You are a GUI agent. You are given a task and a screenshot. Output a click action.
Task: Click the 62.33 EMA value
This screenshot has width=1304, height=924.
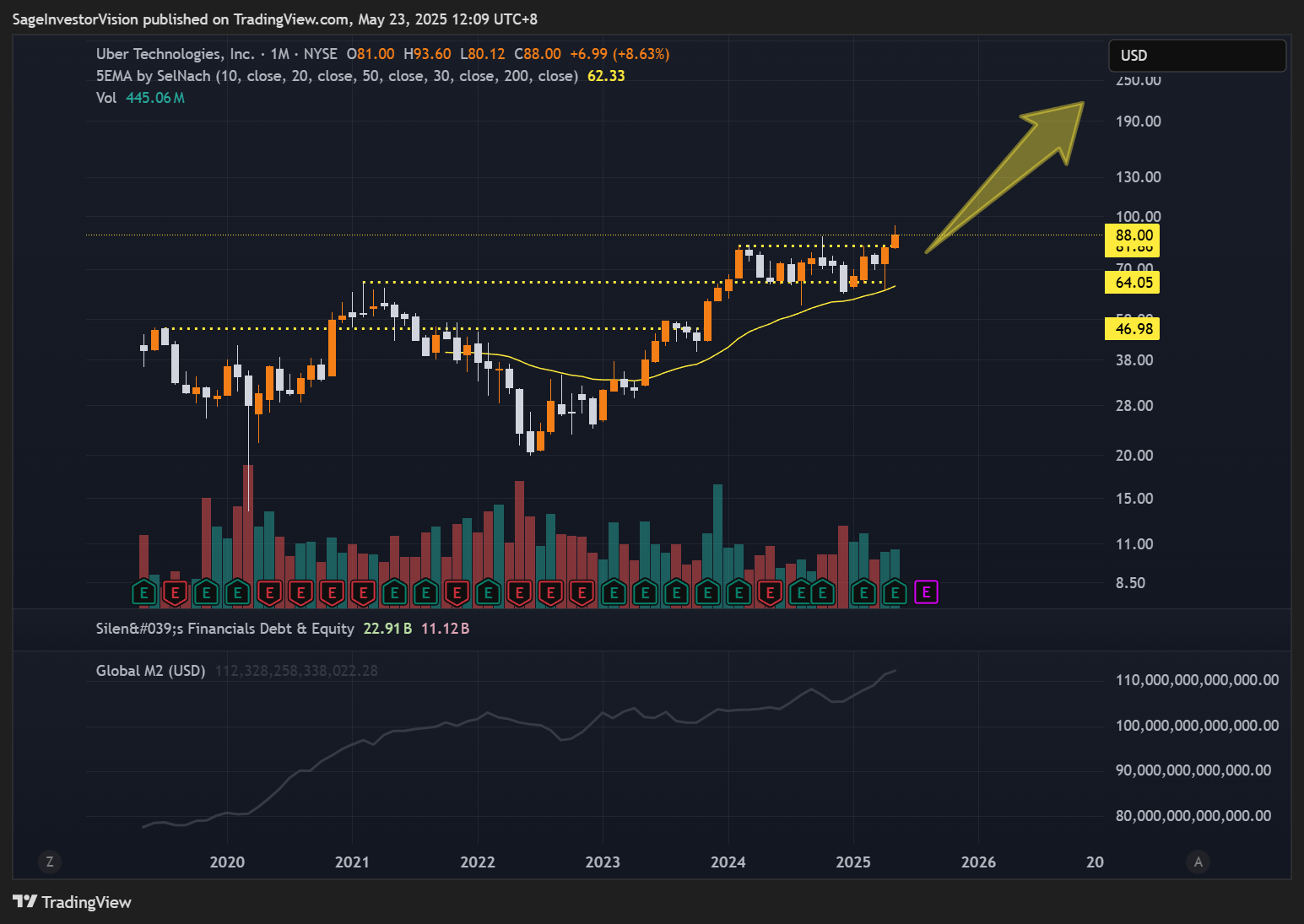(x=606, y=76)
